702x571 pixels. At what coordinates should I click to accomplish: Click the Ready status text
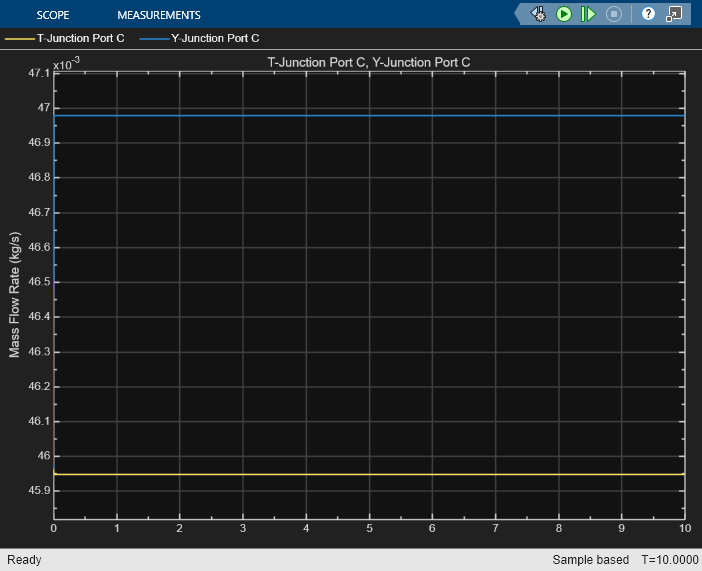[25, 560]
